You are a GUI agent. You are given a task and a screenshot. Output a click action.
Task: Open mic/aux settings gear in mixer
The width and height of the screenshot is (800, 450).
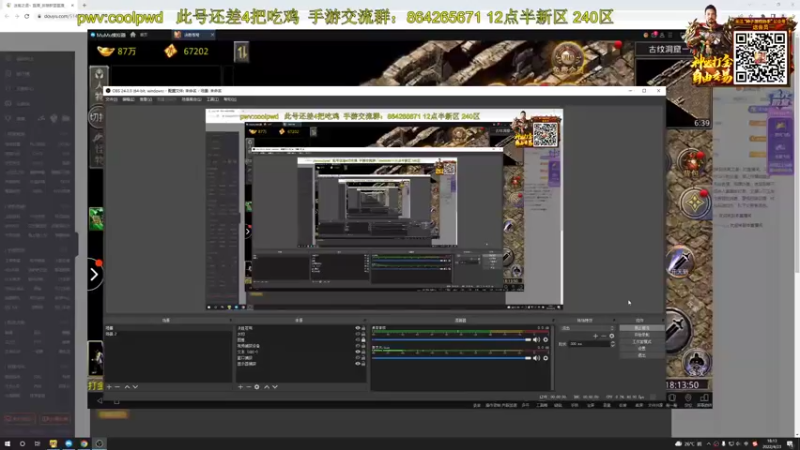545,358
